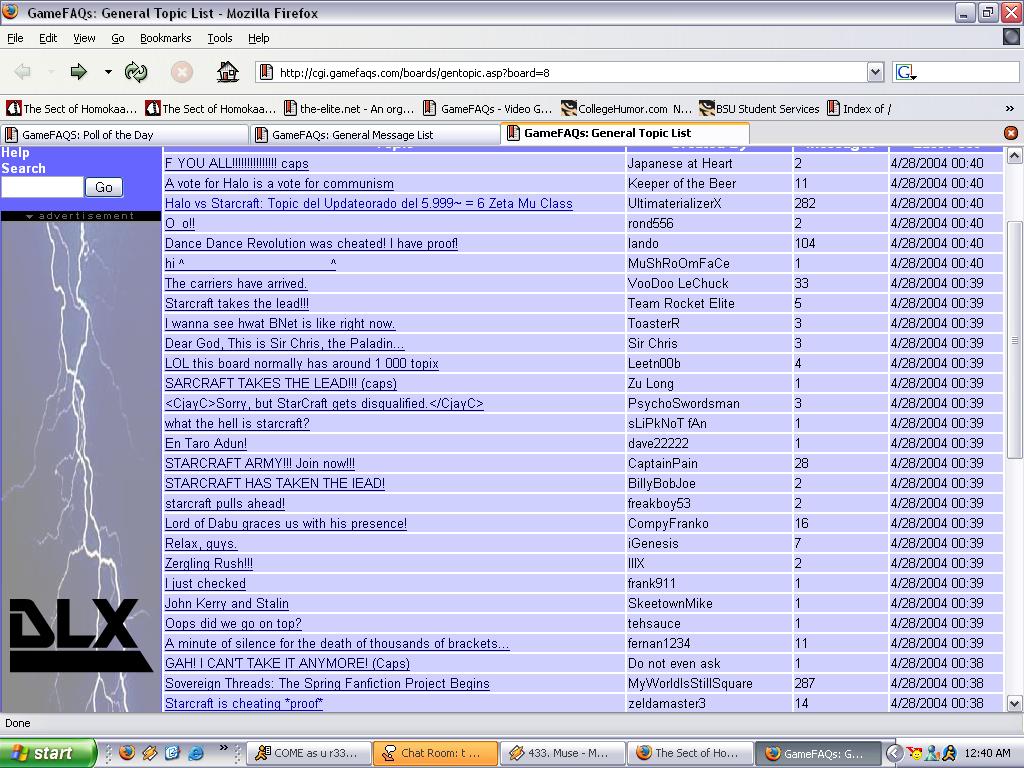
Task: Open the Edit menu
Action: [48, 38]
